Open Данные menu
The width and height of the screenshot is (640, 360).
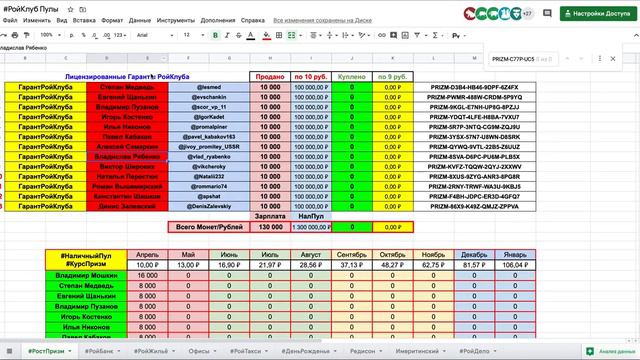(x=140, y=20)
